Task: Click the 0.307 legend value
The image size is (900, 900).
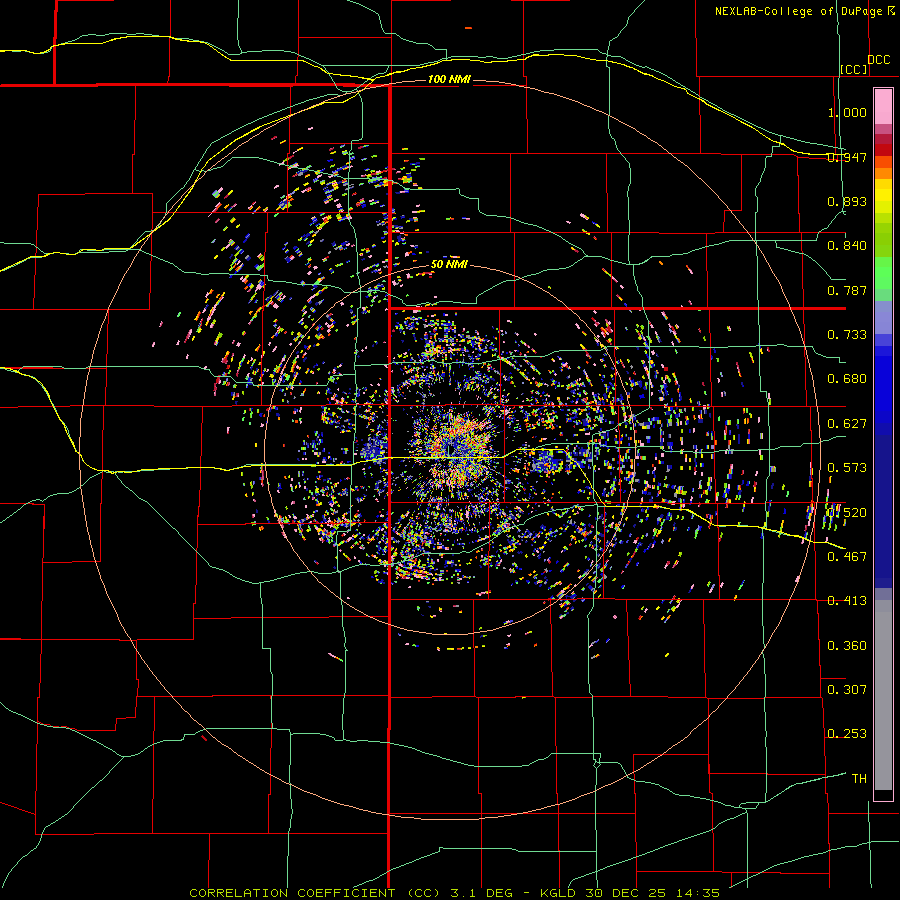Action: coord(847,690)
